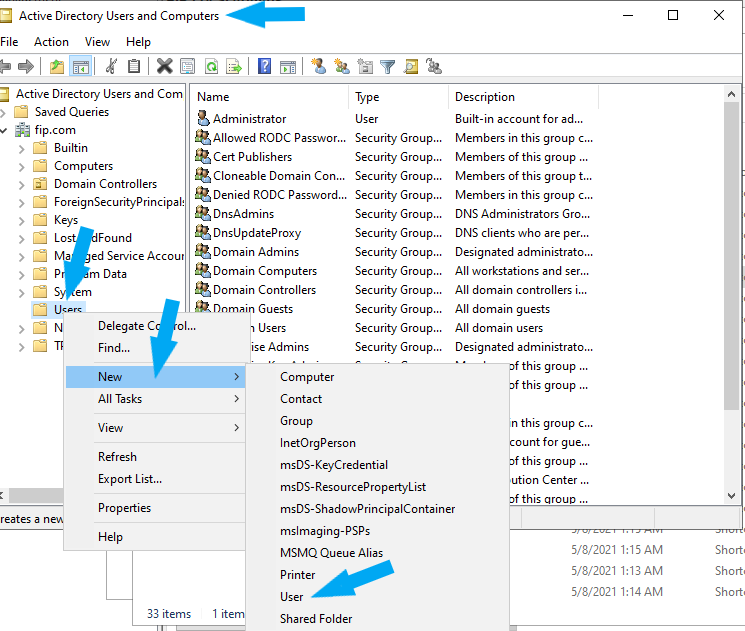
Task: Click the Cert Publishers group icon
Action: point(203,156)
